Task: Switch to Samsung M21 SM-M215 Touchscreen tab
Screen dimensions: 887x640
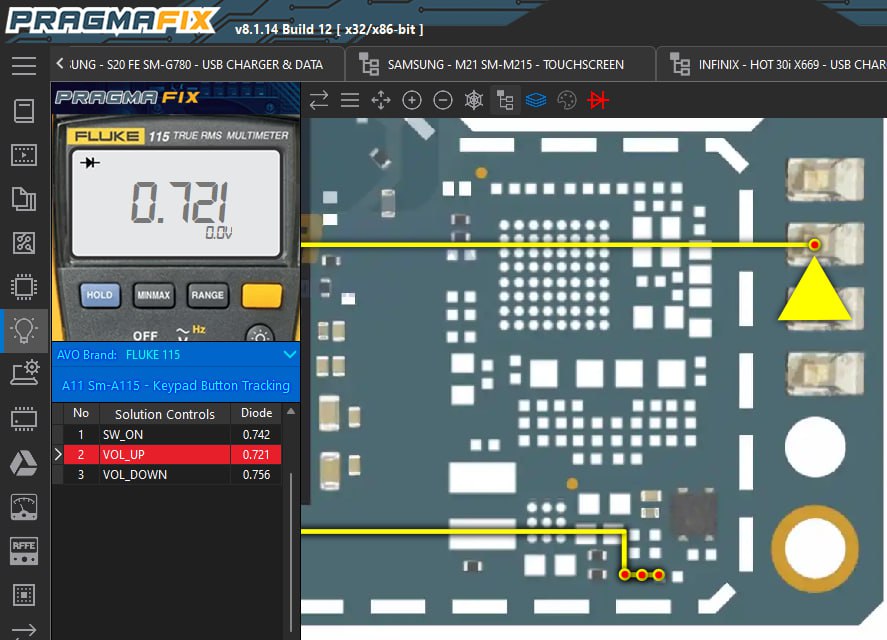Action: click(x=500, y=65)
